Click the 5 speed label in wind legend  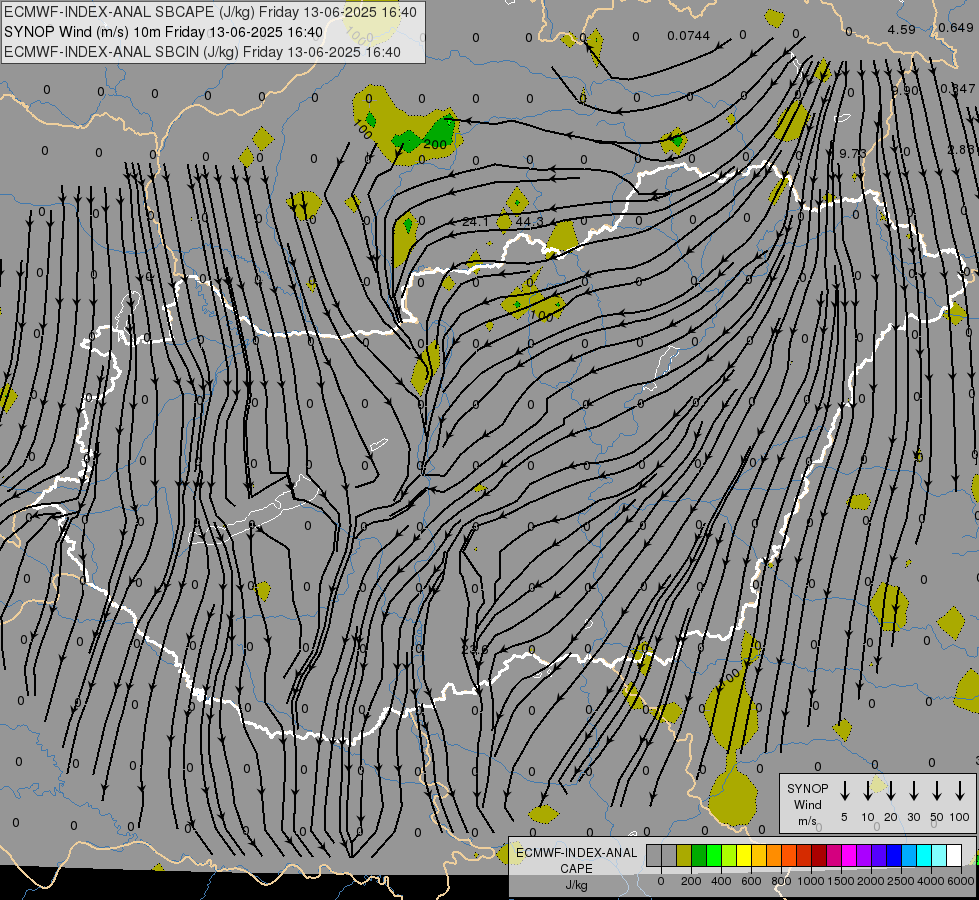coord(844,817)
